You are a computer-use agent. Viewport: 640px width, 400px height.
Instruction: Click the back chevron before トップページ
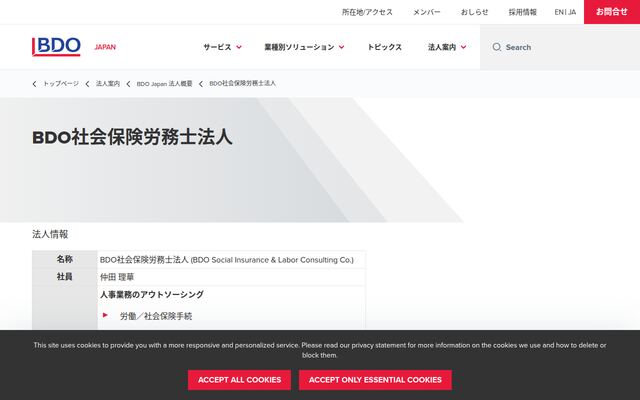click(34, 84)
